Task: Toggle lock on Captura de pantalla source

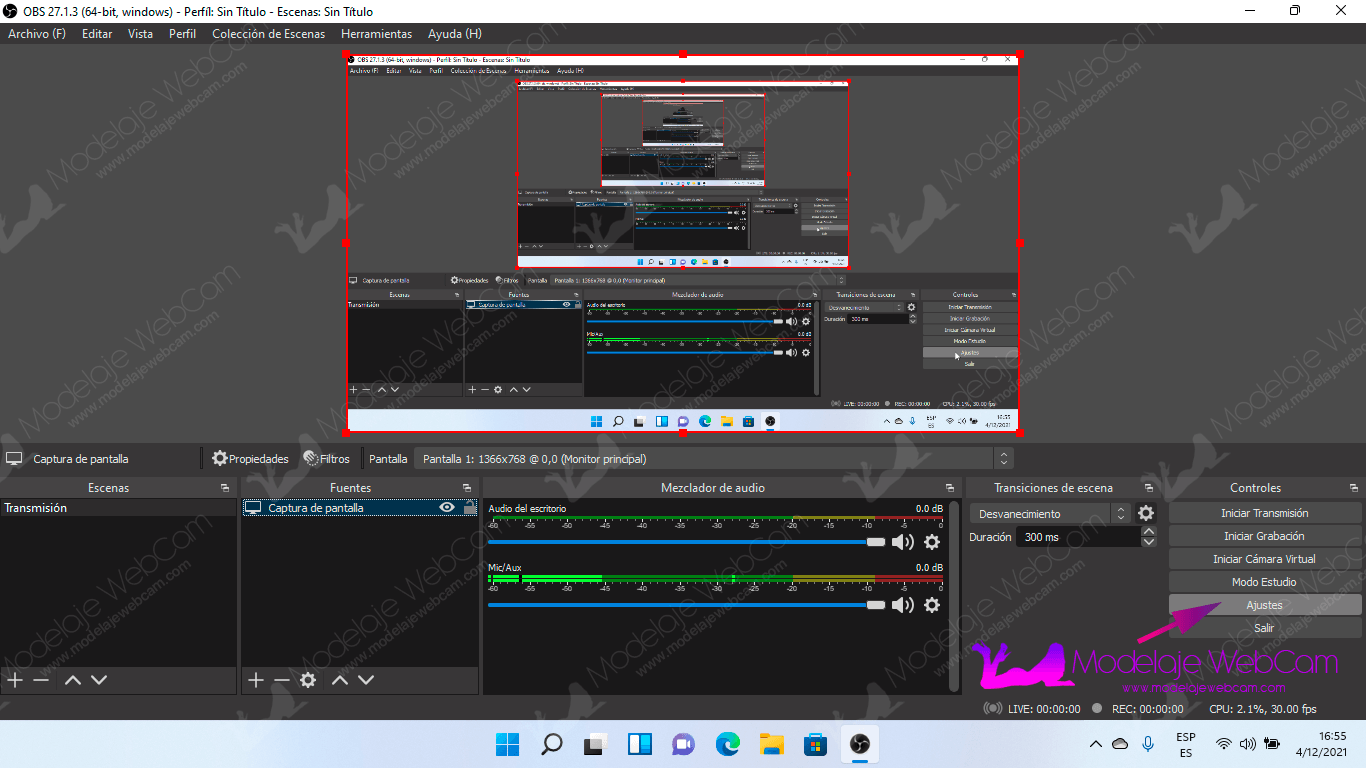Action: pos(470,508)
